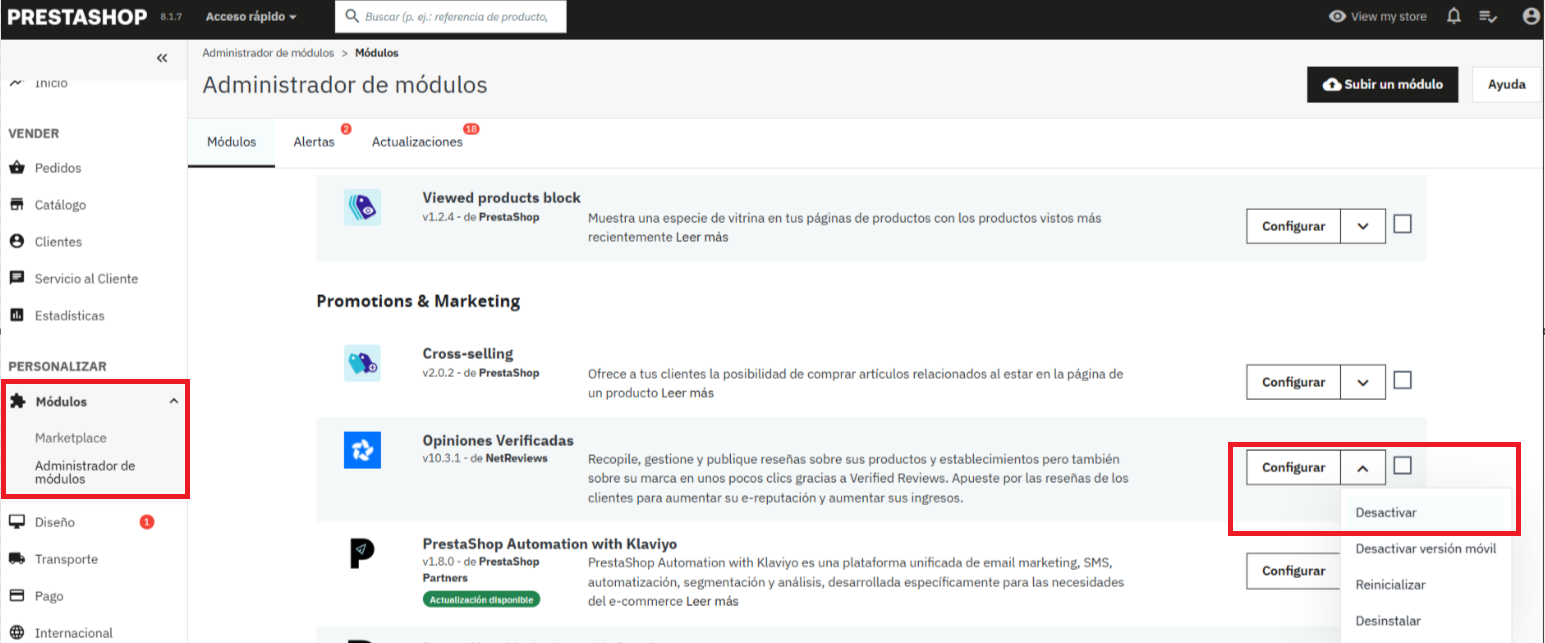The width and height of the screenshot is (1545, 643).
Task: Switch to the Alertas tab
Action: (x=314, y=142)
